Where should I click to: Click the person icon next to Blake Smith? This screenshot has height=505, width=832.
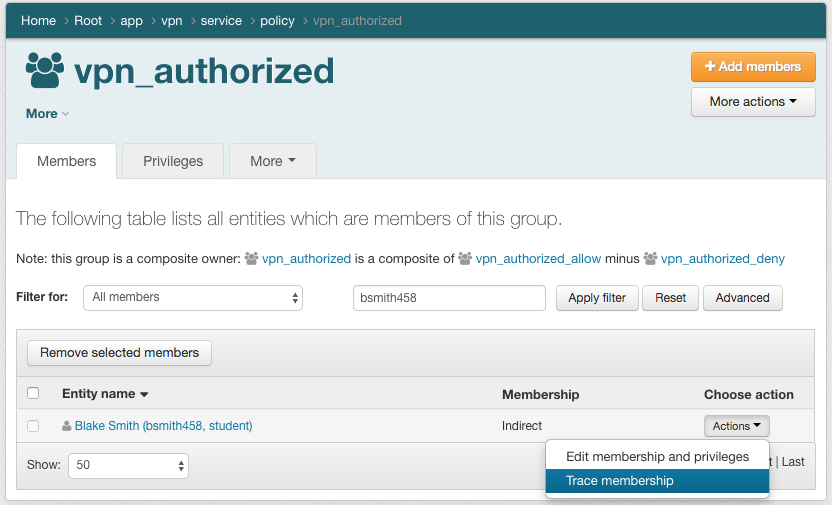(67, 426)
